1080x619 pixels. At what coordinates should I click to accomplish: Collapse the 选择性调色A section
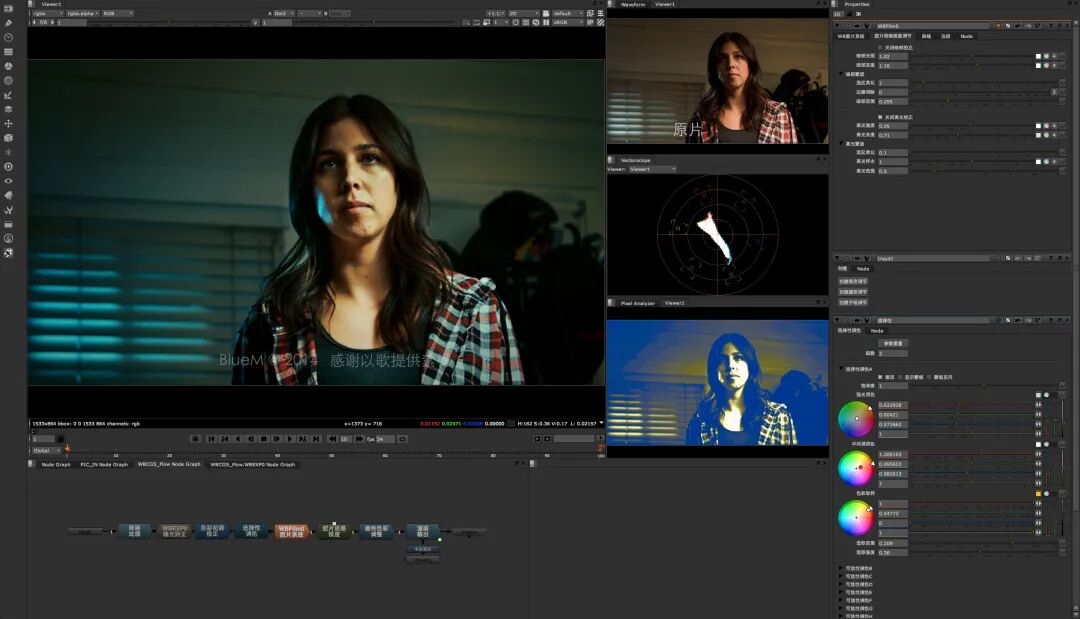(841, 369)
